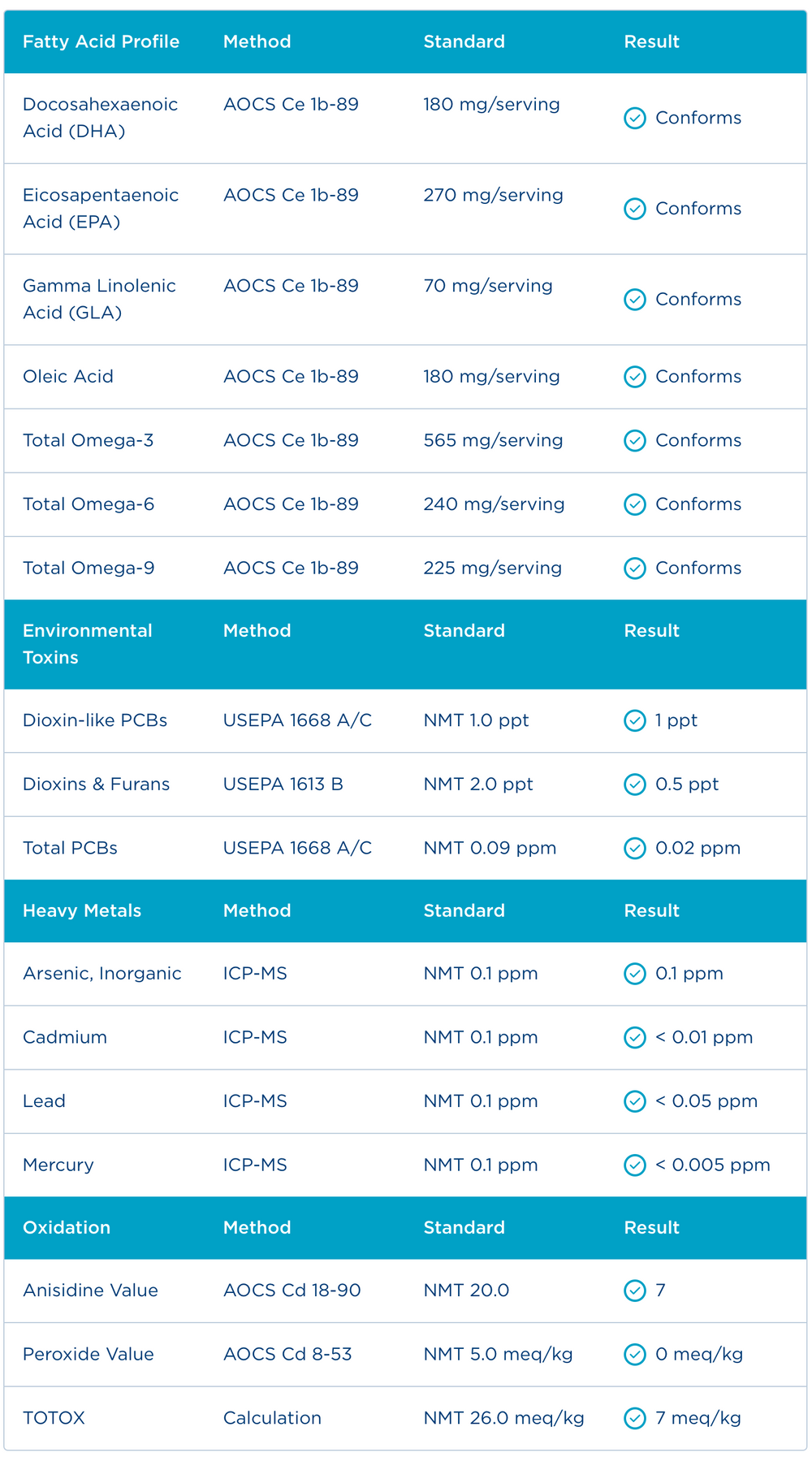Viewport: 812px width, 1457px height.
Task: Click the Dioxin-like PCBs row label
Action: pyautogui.click(x=95, y=720)
